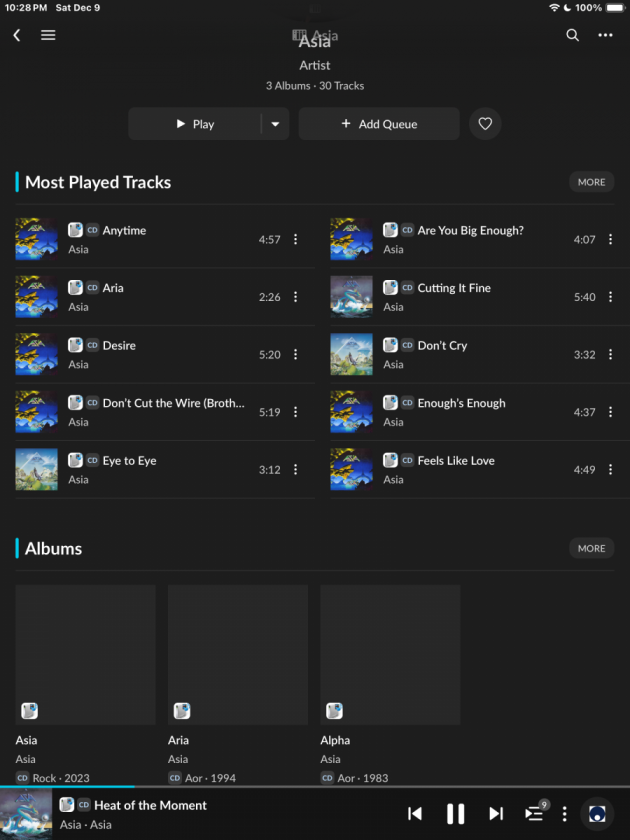Show more Most Played Tracks

[591, 182]
